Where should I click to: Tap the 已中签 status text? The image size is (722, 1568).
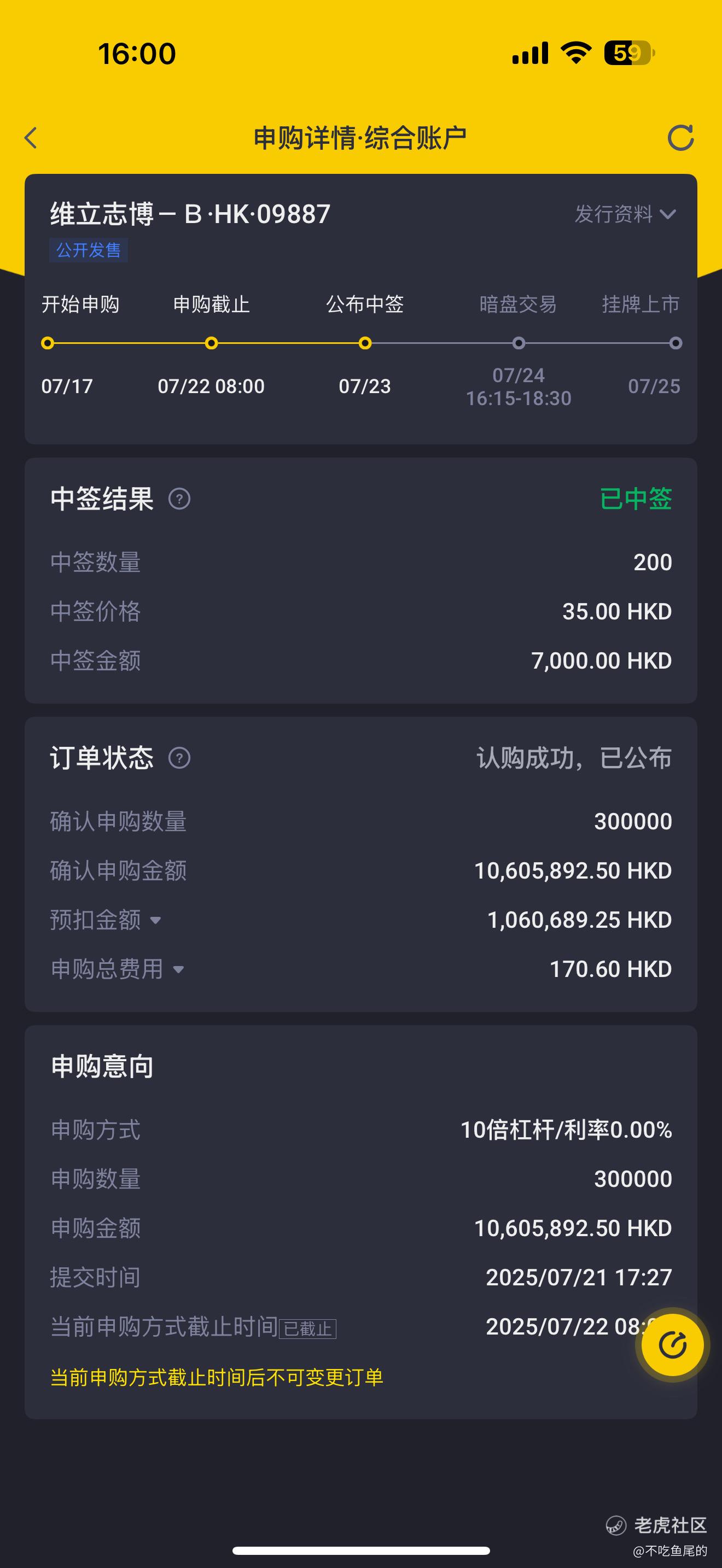click(x=636, y=499)
